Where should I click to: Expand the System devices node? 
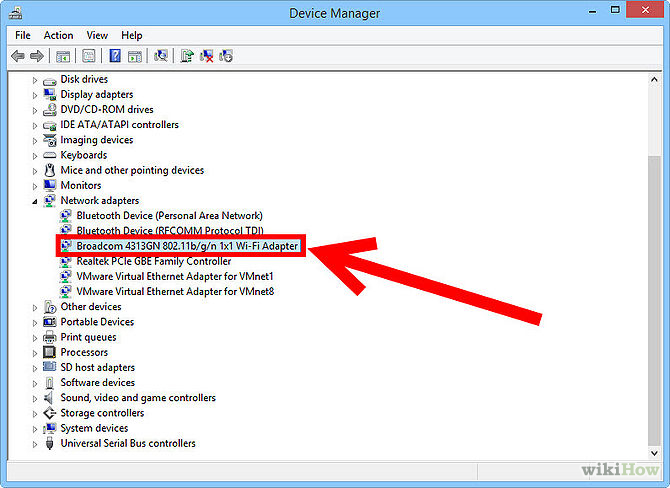[35, 429]
